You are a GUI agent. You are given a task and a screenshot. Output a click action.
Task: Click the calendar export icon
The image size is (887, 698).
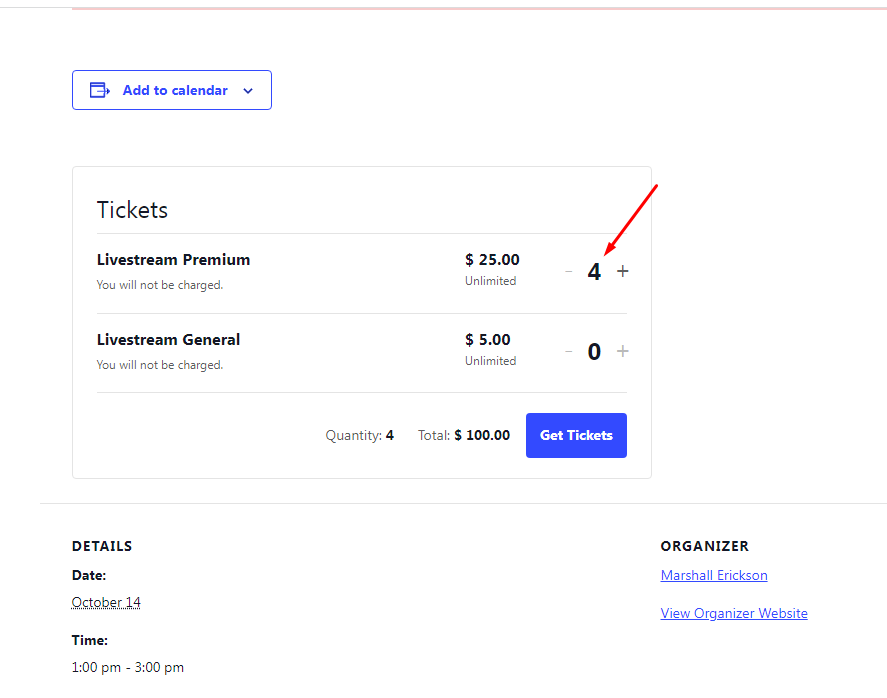tap(100, 90)
